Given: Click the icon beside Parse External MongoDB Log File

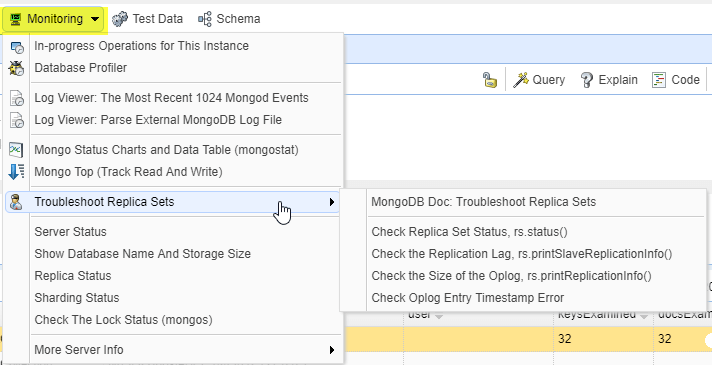Looking at the screenshot, I should tap(17, 120).
